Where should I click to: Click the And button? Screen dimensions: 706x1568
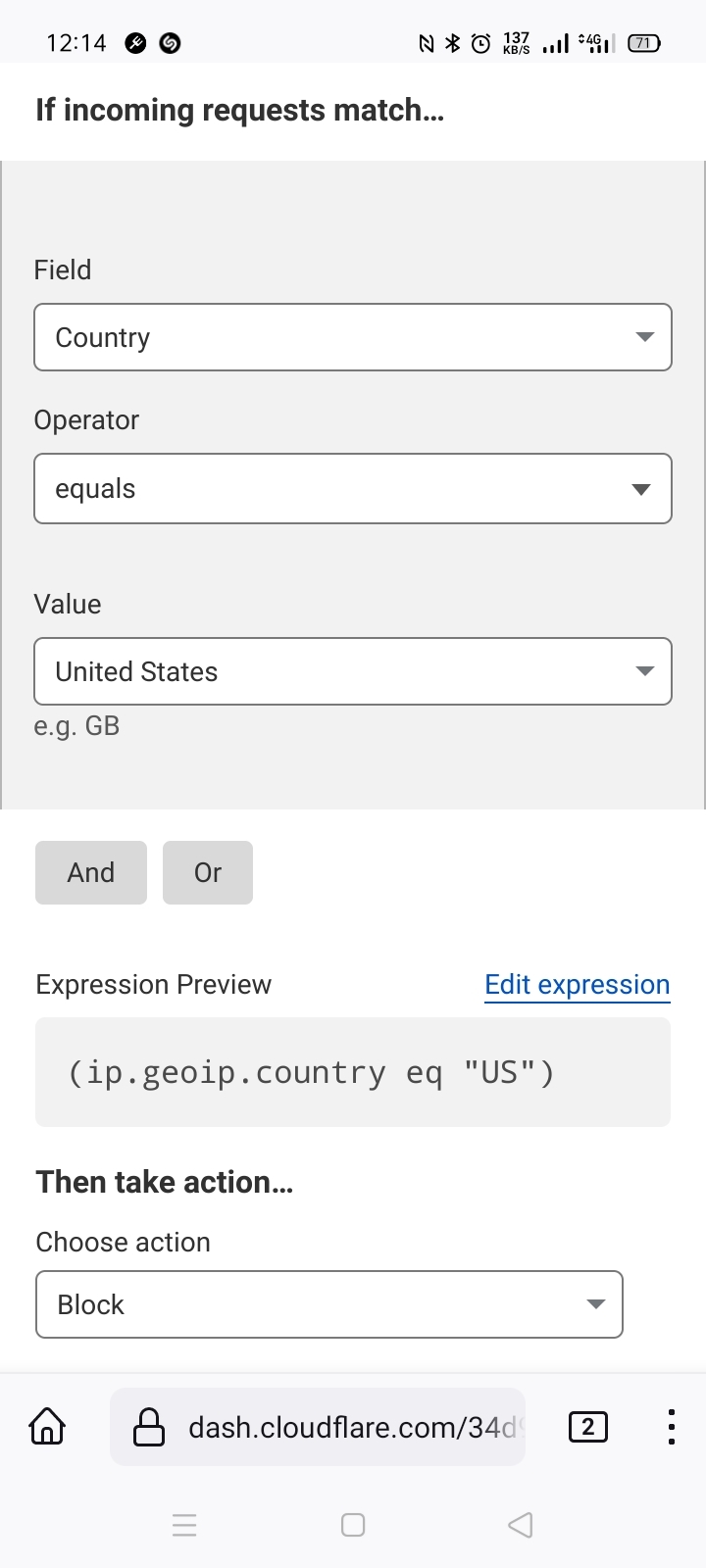[x=91, y=872]
